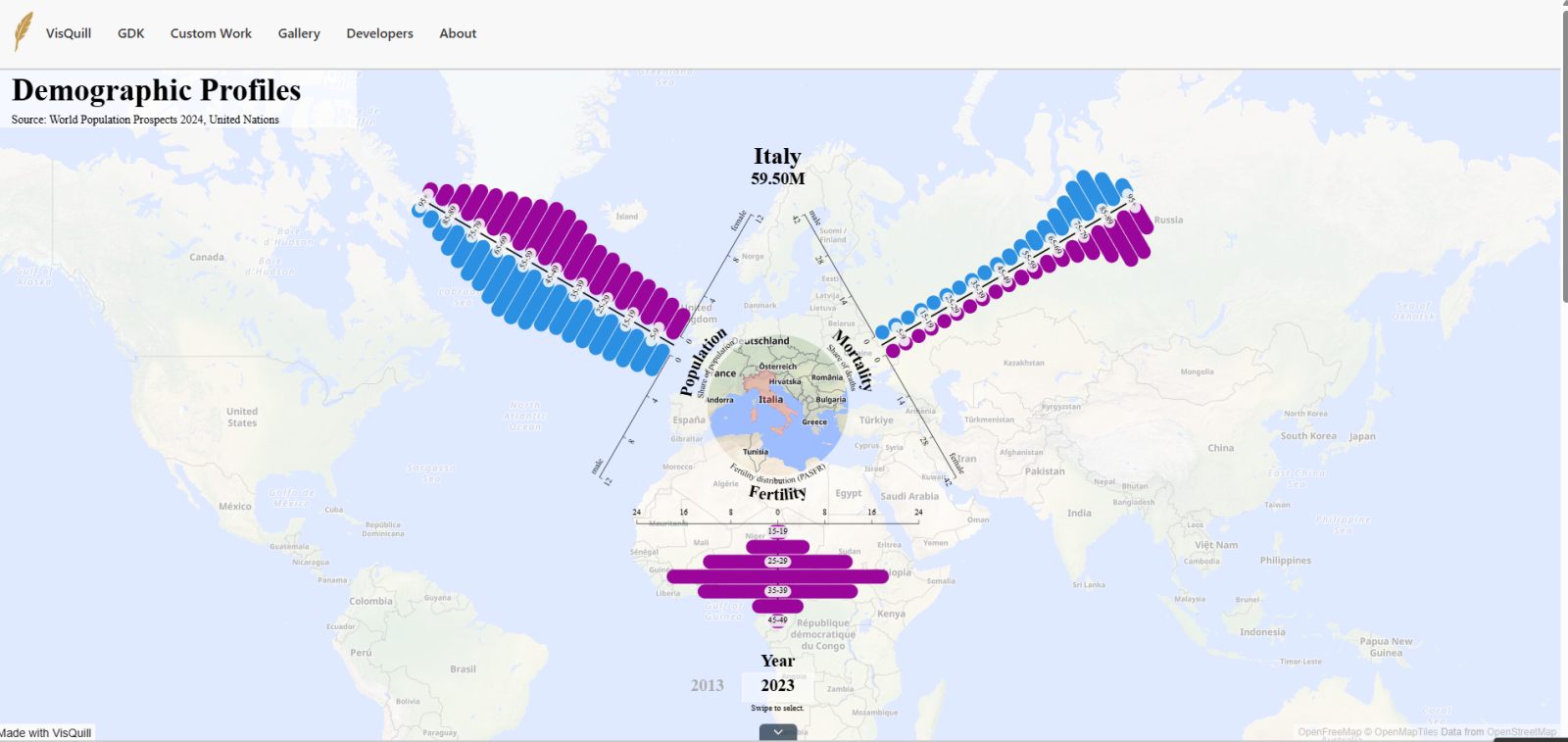The width and height of the screenshot is (1568, 742).
Task: Open the About page link
Action: pos(458,33)
